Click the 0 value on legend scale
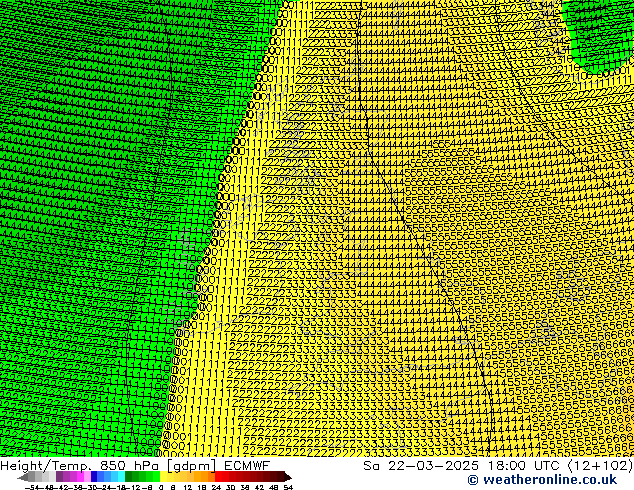The width and height of the screenshot is (634, 490). click(x=161, y=486)
